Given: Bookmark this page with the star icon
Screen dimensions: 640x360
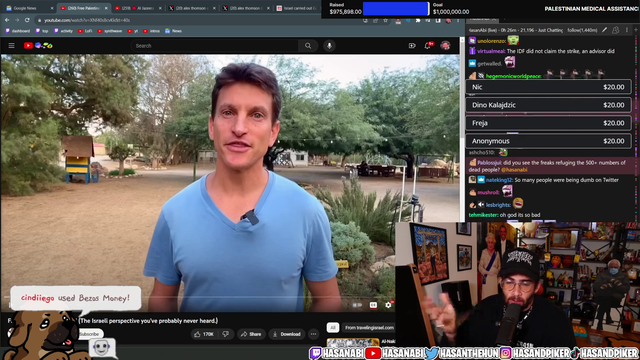Looking at the screenshot, I should coord(385,20).
